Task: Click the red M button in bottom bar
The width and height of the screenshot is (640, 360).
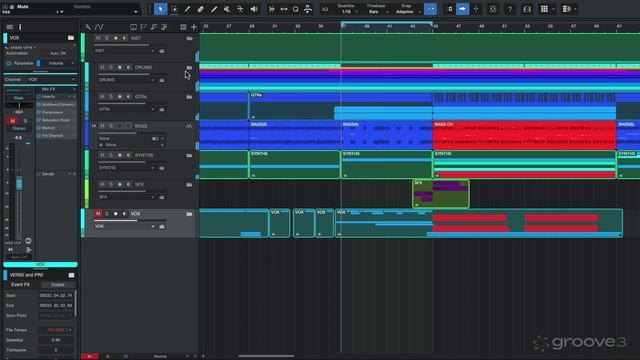Action: [x=89, y=356]
